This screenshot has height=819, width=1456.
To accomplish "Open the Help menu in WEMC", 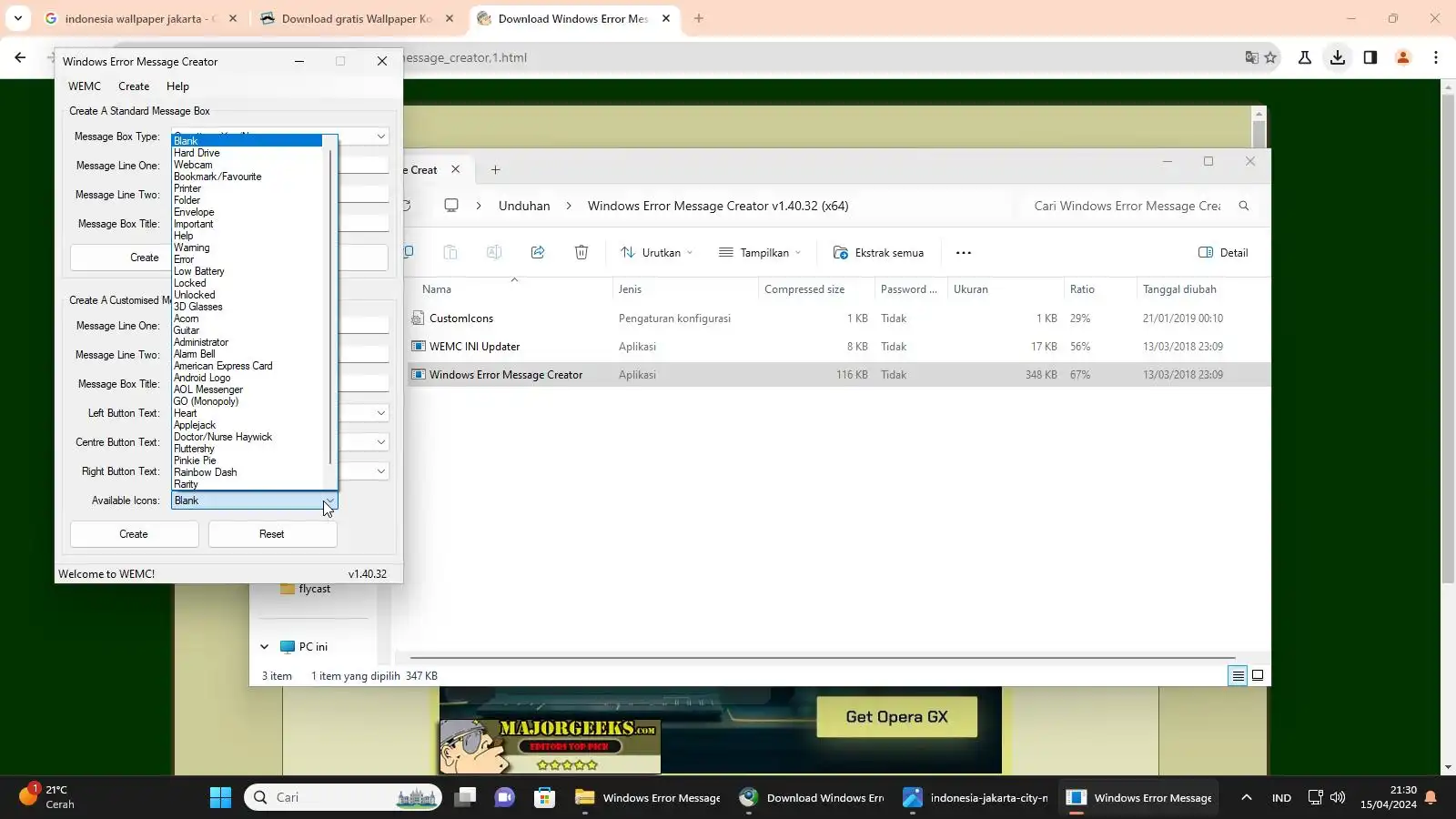I will 177,86.
